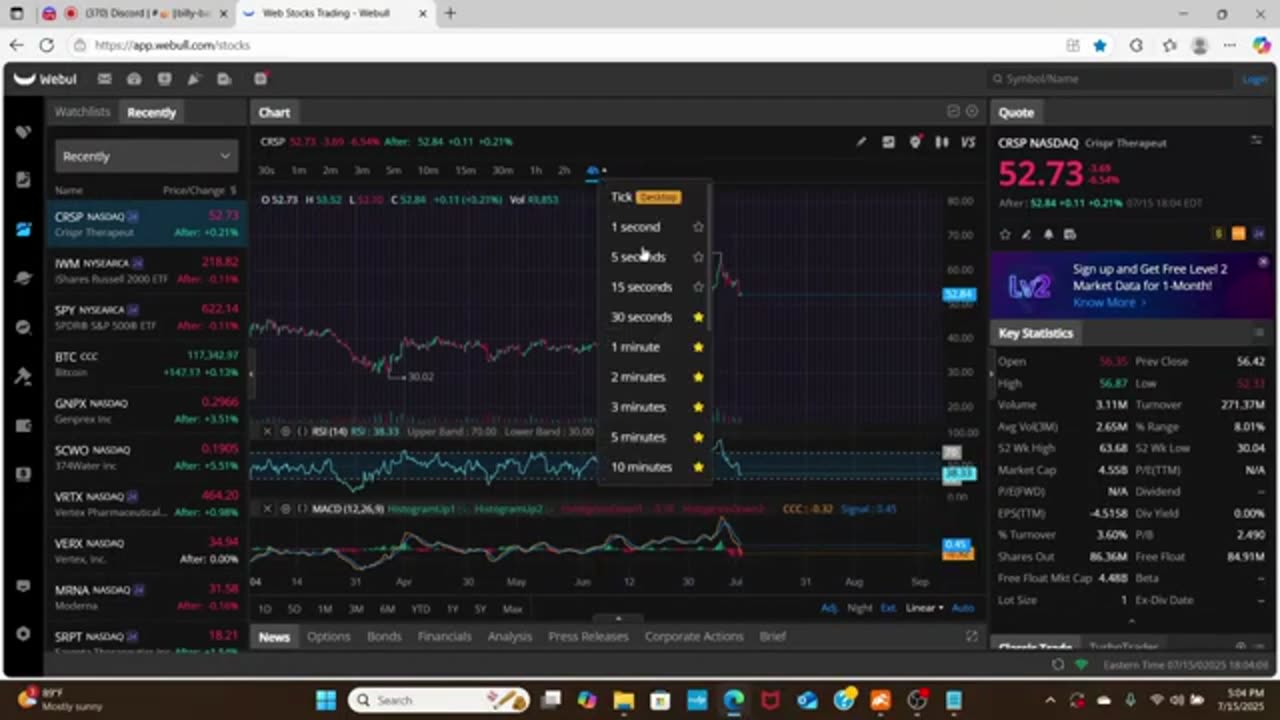Open quote panel settings sliders icon
The image size is (1280, 720).
(x=1257, y=141)
